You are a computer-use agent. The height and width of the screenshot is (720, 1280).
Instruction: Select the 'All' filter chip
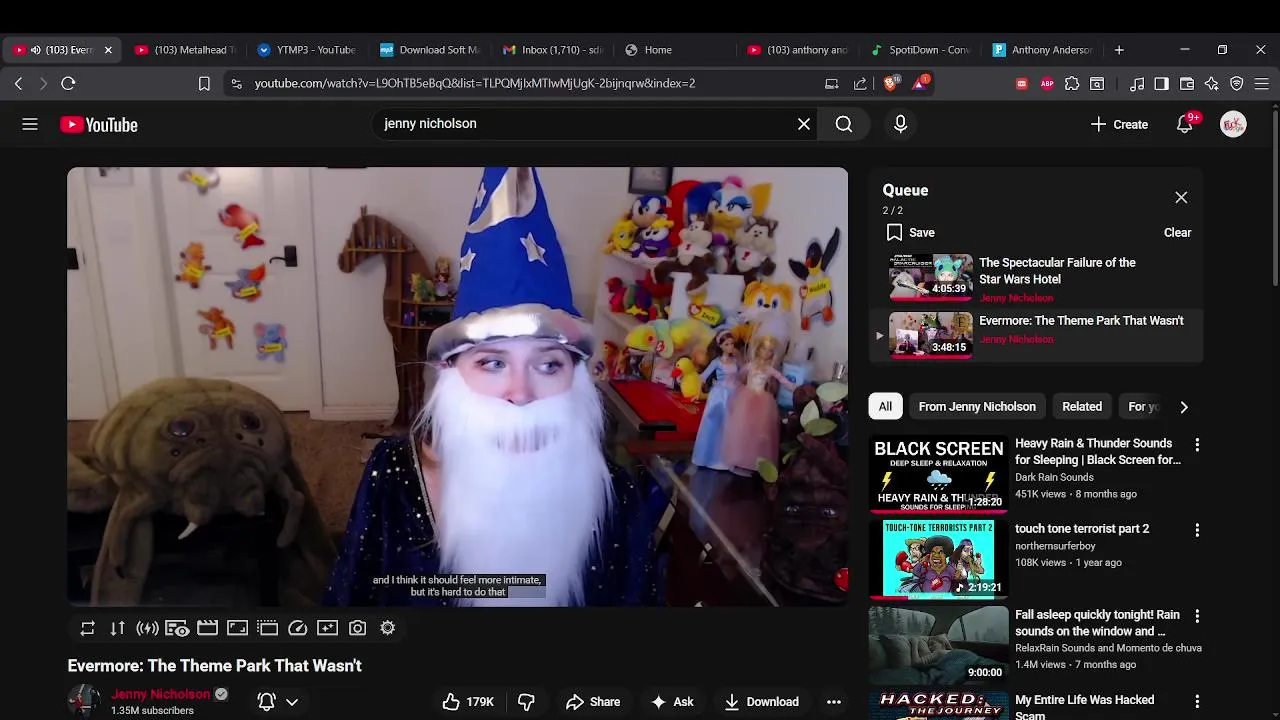[885, 407]
